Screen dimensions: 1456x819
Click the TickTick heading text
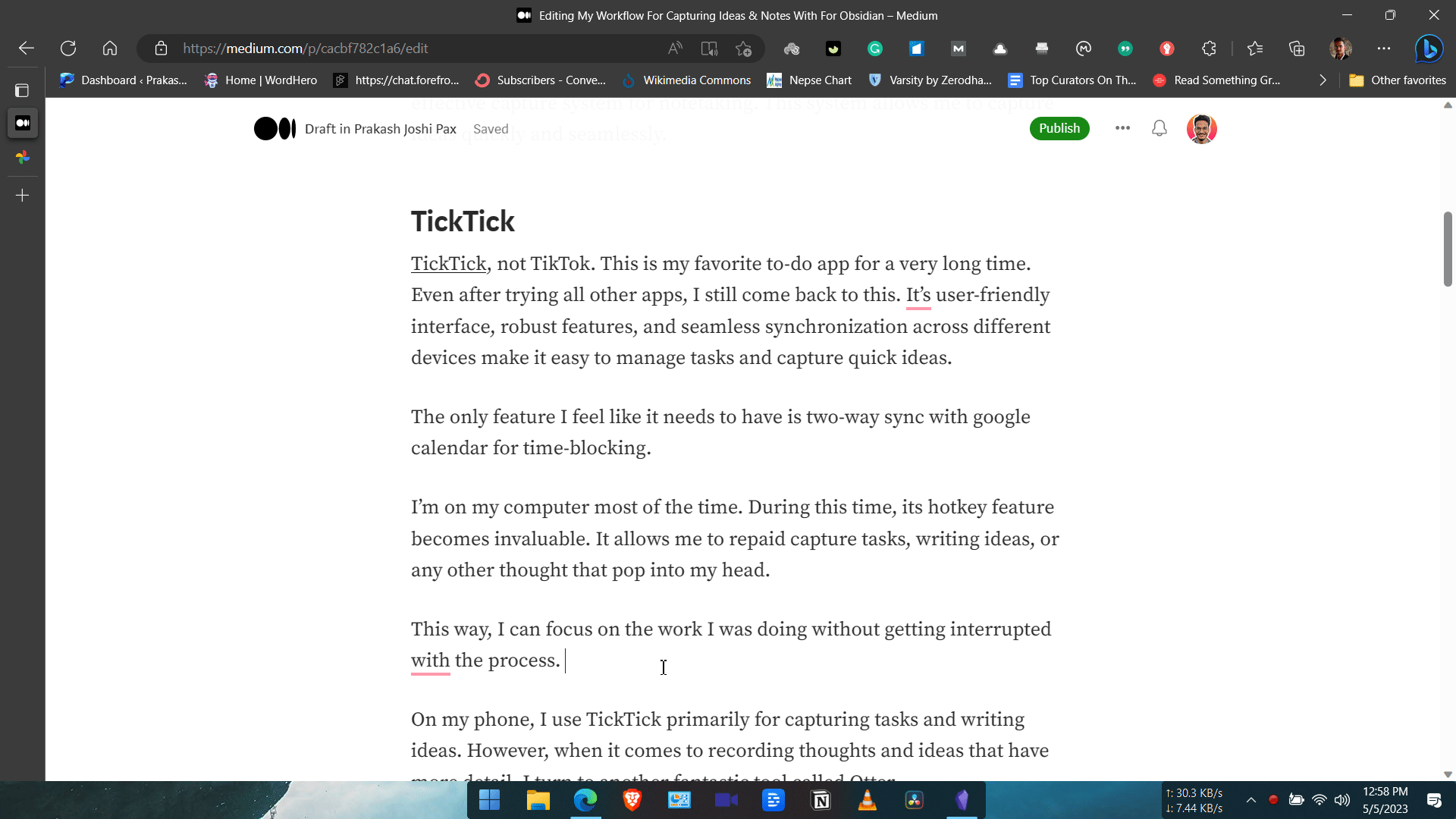coord(463,221)
